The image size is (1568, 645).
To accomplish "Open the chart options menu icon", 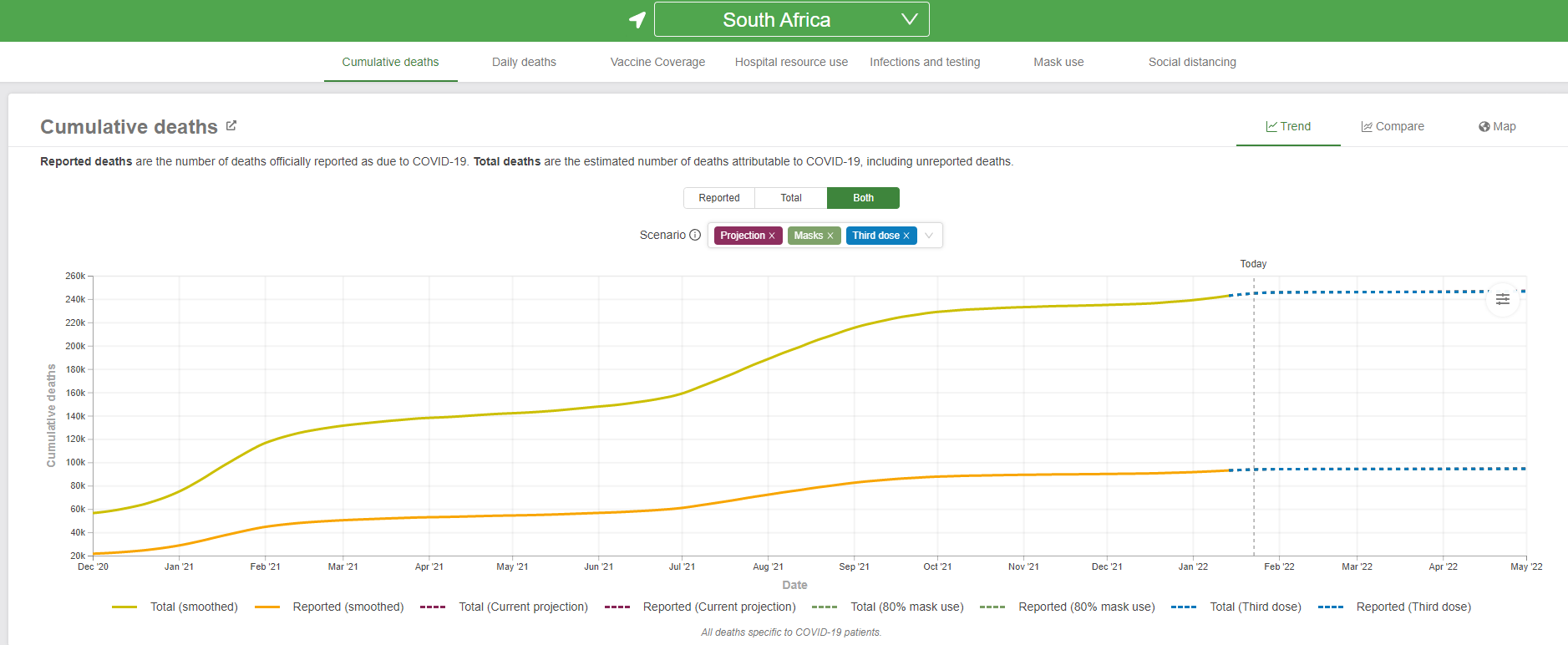I will click(x=1502, y=299).
